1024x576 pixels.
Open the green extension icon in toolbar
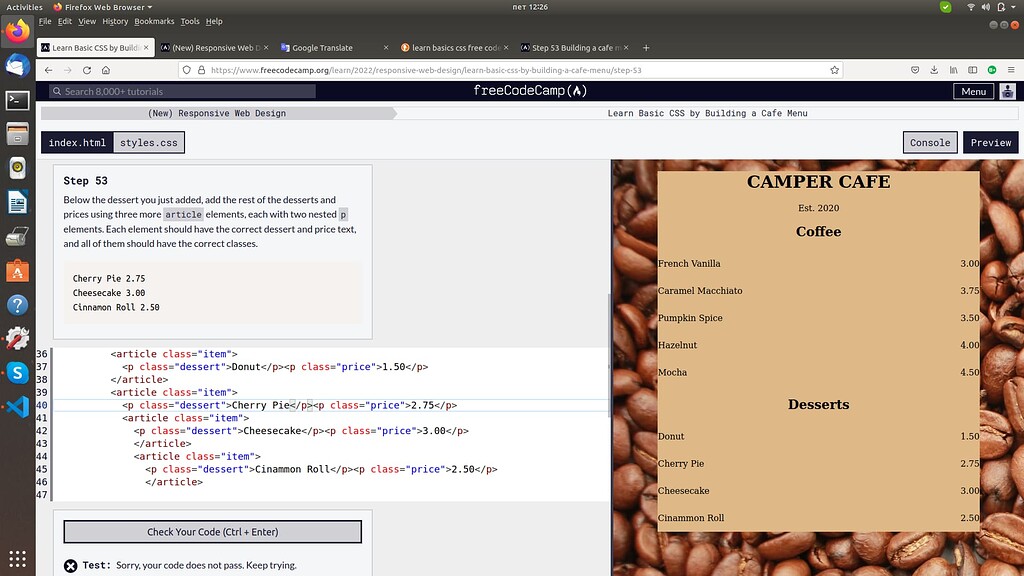(x=992, y=70)
